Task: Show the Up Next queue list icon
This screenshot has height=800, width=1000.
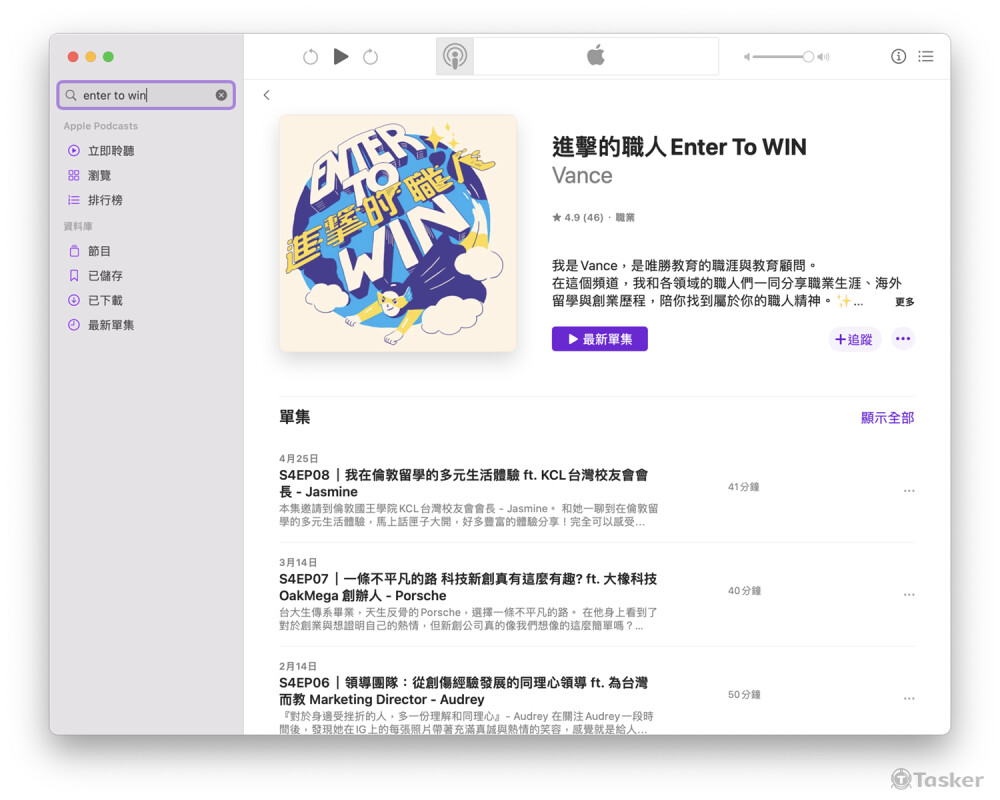Action: 926,57
